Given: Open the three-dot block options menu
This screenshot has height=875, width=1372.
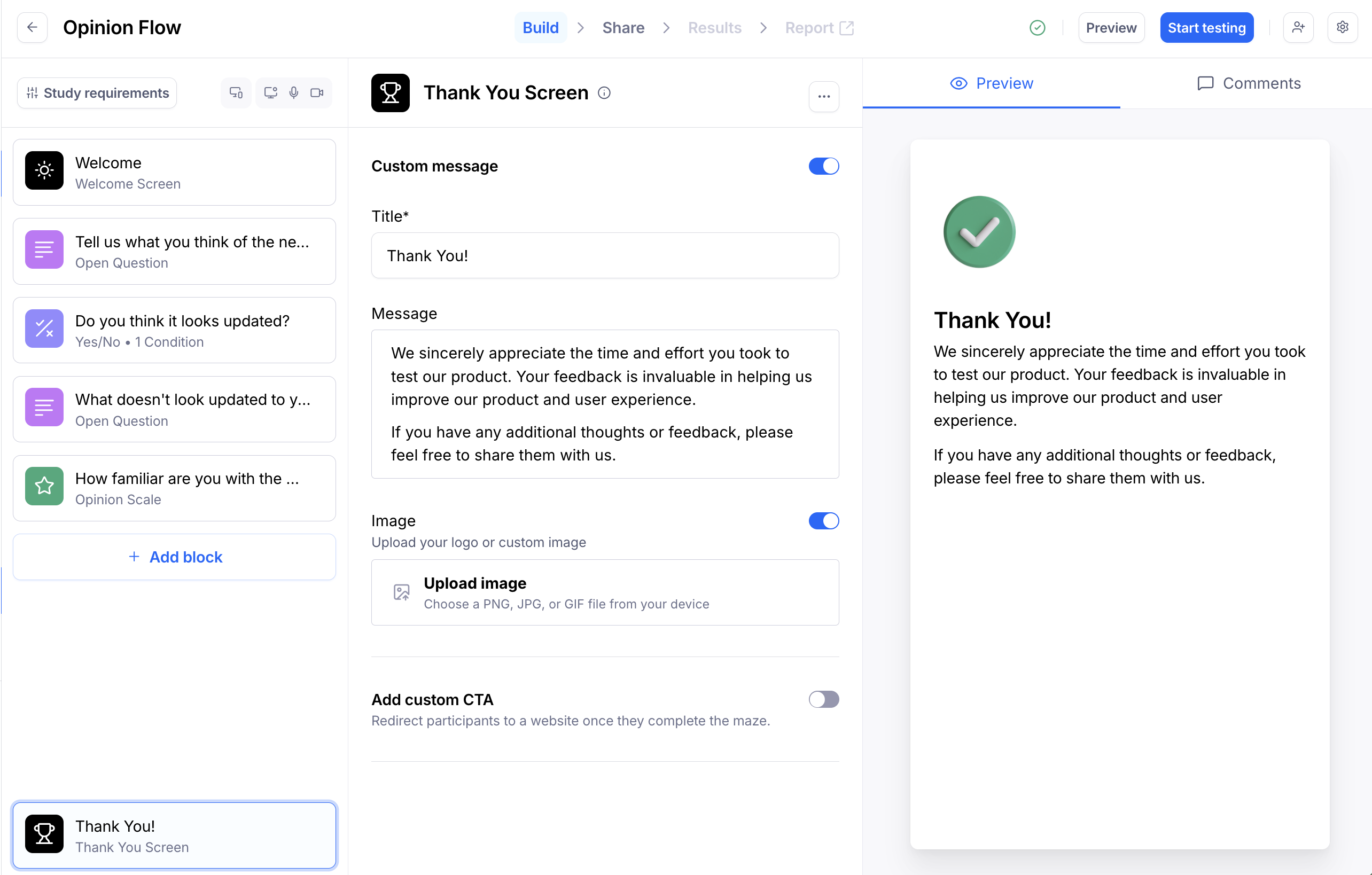Looking at the screenshot, I should click(823, 96).
